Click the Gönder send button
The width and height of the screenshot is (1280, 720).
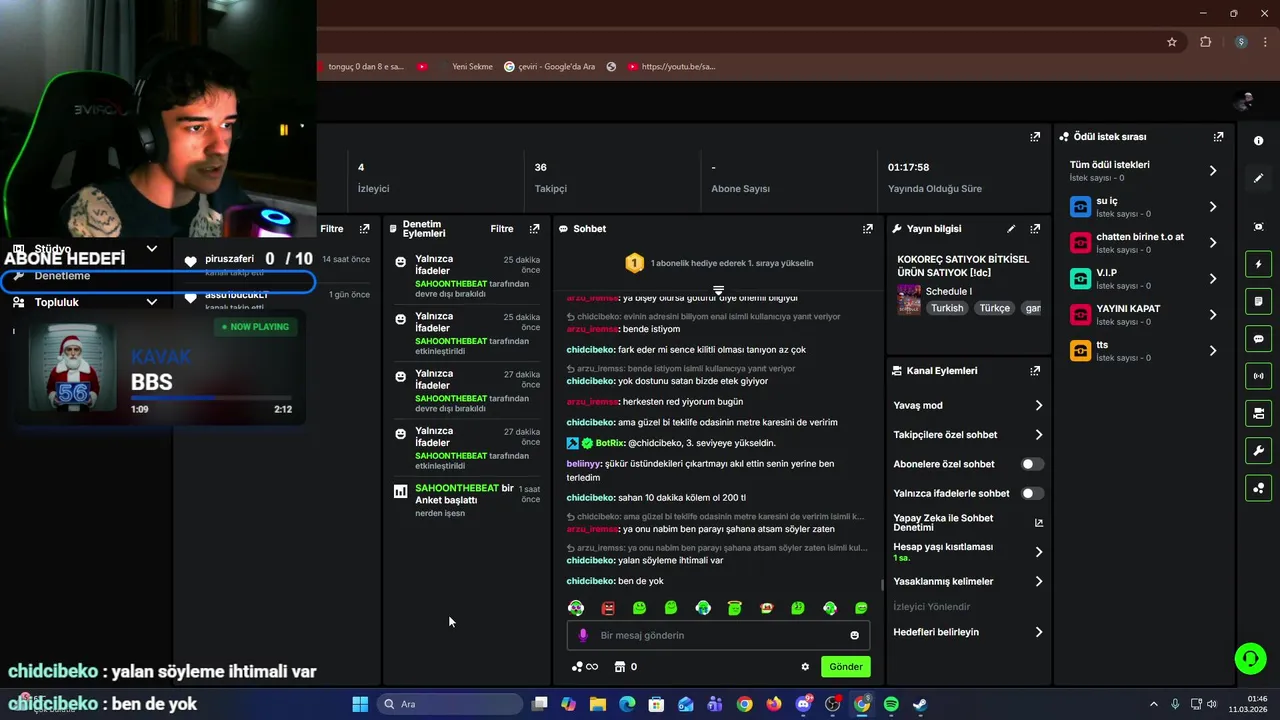coord(845,667)
